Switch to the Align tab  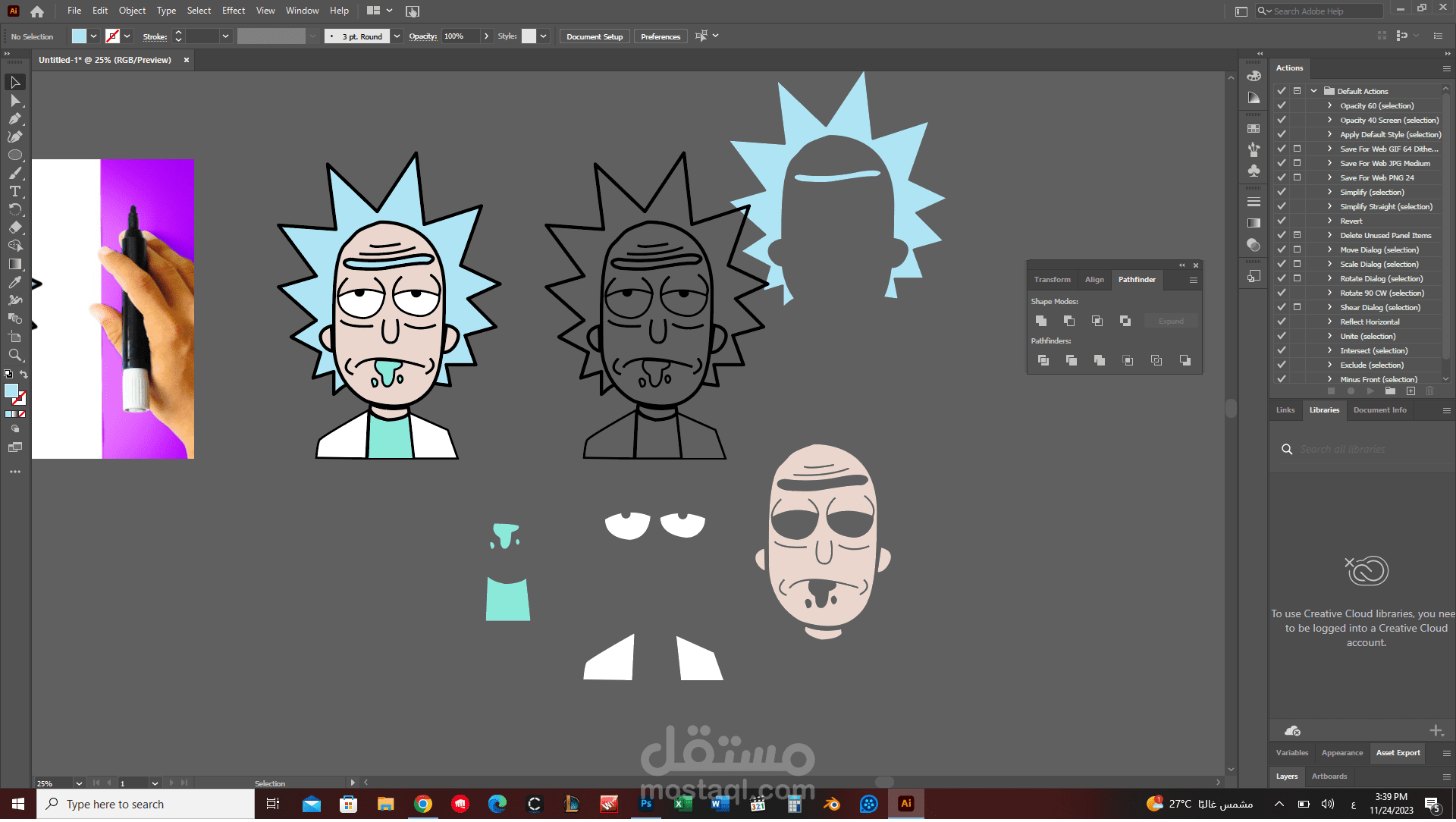pyautogui.click(x=1094, y=280)
